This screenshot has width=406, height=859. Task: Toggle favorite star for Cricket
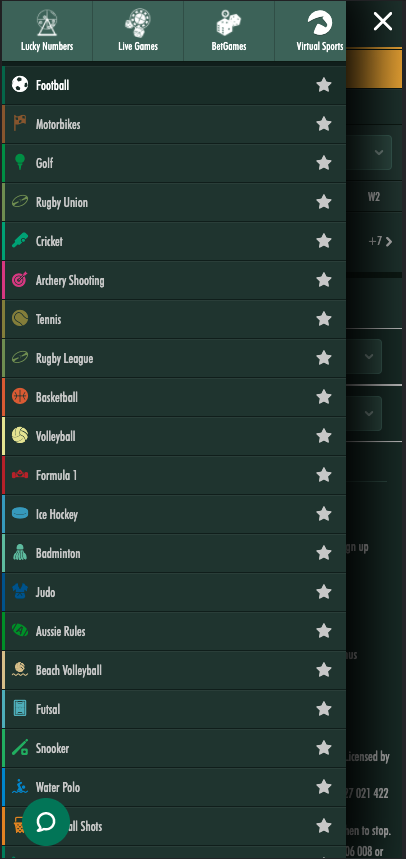point(324,240)
